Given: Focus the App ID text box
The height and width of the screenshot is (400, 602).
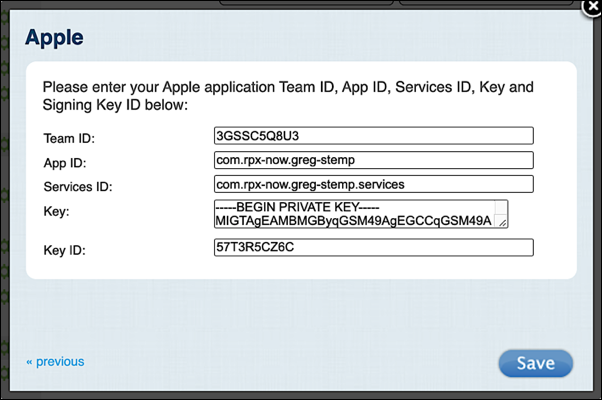Looking at the screenshot, I should tap(373, 160).
